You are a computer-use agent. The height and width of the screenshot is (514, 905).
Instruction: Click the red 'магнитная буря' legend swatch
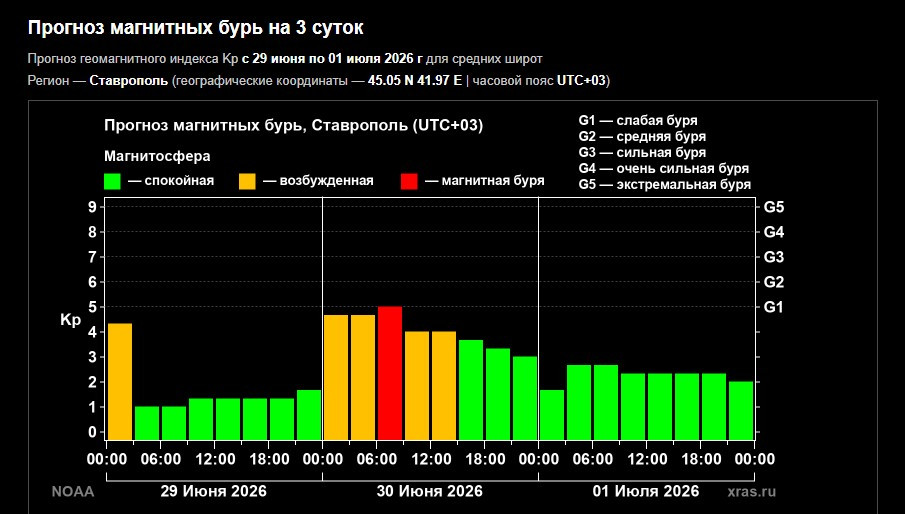click(x=409, y=181)
